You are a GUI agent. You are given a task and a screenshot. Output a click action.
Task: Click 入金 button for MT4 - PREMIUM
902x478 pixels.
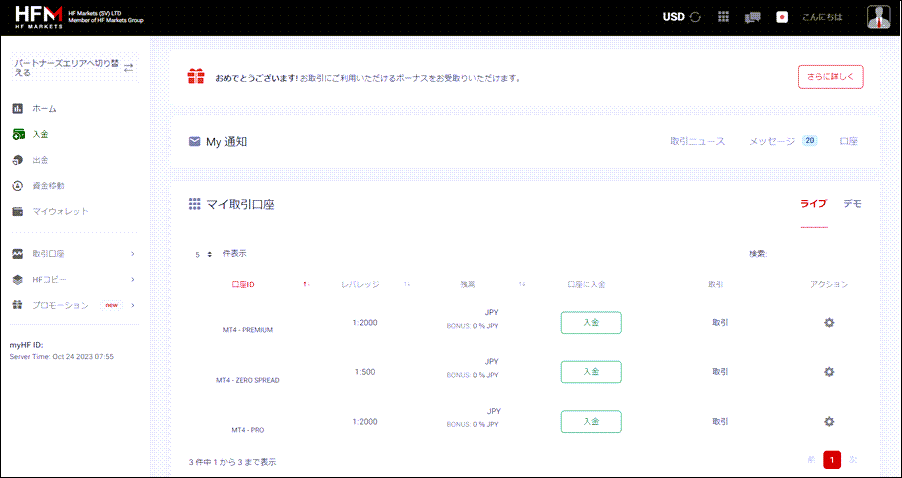(590, 322)
